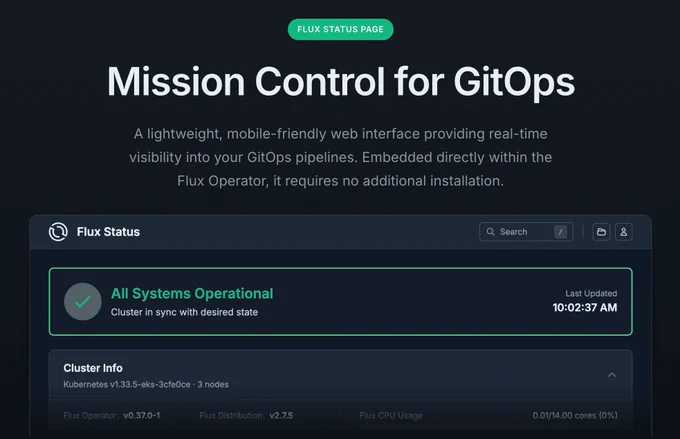This screenshot has width=680, height=439.
Task: Collapse the Cluster Info section chevron
Action: point(612,375)
